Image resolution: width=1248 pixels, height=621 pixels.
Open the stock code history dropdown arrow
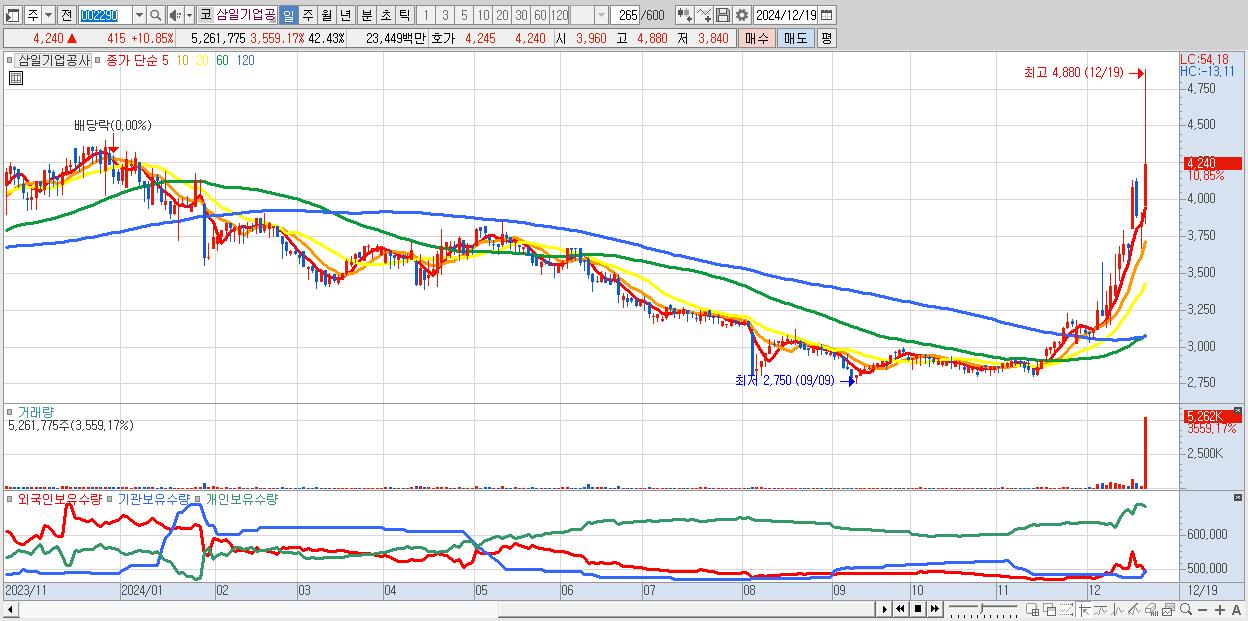[x=139, y=15]
